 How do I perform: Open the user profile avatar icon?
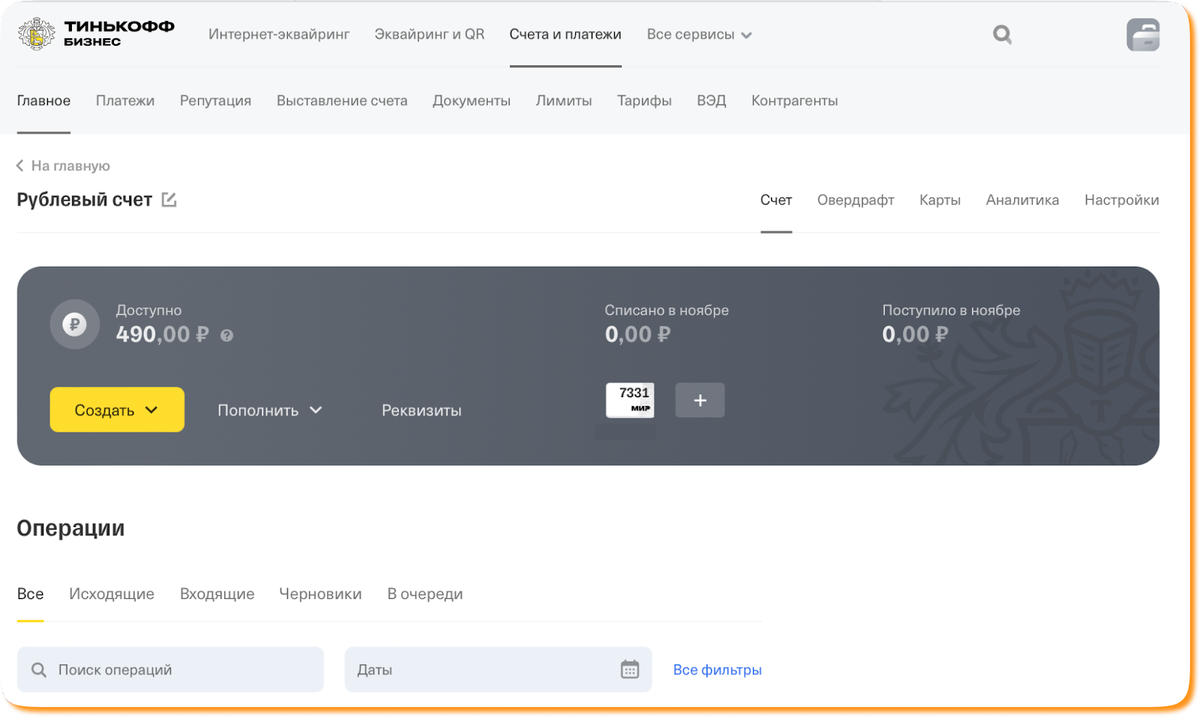point(1143,35)
